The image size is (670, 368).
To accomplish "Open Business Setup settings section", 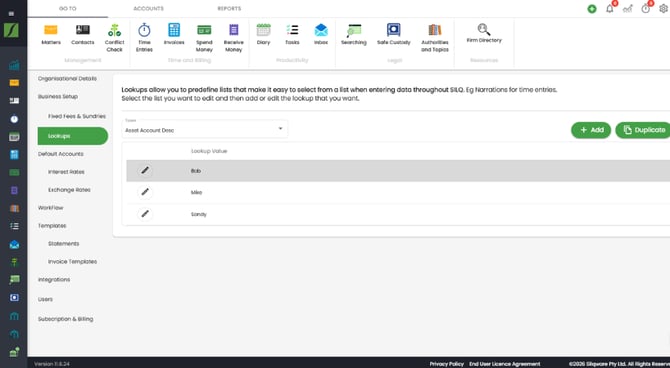I will click(58, 97).
